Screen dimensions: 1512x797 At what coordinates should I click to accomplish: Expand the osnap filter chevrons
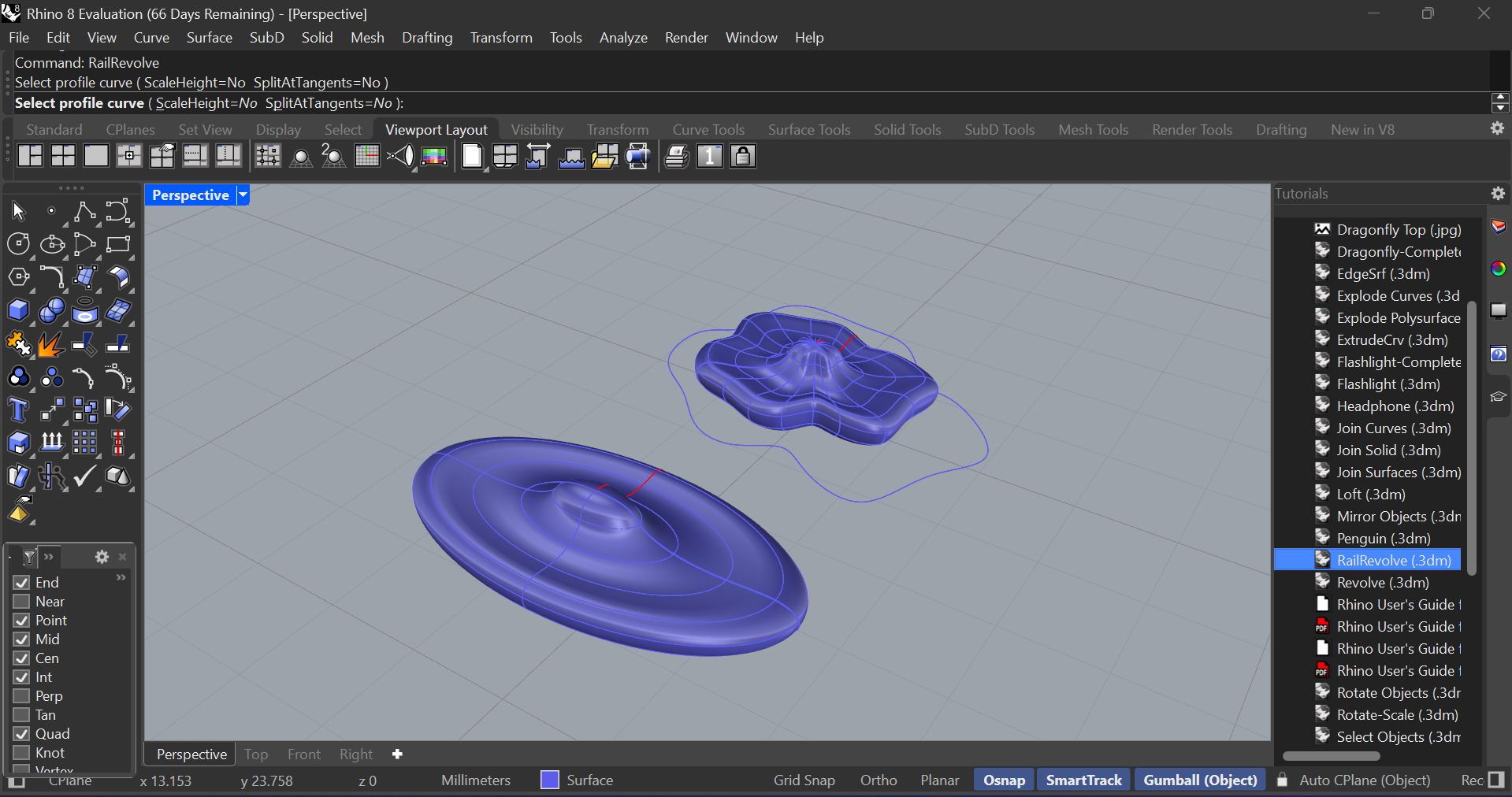pyautogui.click(x=49, y=557)
